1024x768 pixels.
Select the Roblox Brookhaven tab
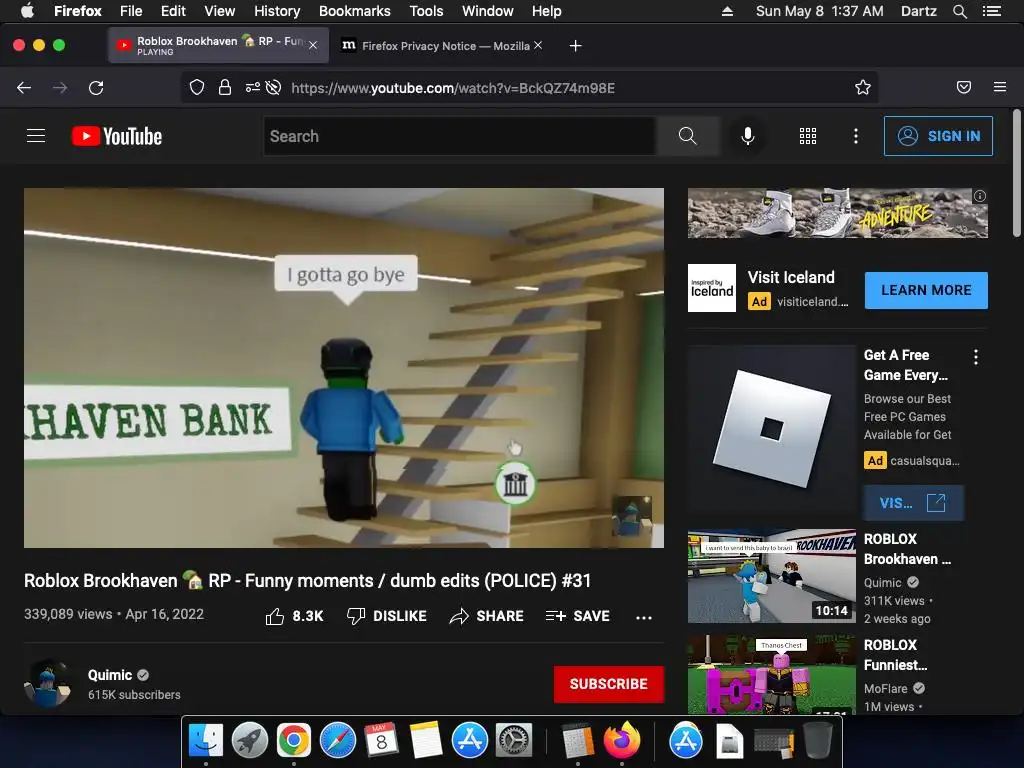click(x=218, y=45)
